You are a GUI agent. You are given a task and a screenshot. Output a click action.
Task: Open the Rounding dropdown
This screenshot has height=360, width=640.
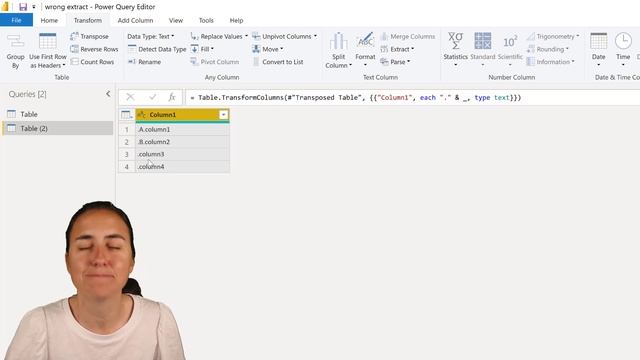pos(548,49)
